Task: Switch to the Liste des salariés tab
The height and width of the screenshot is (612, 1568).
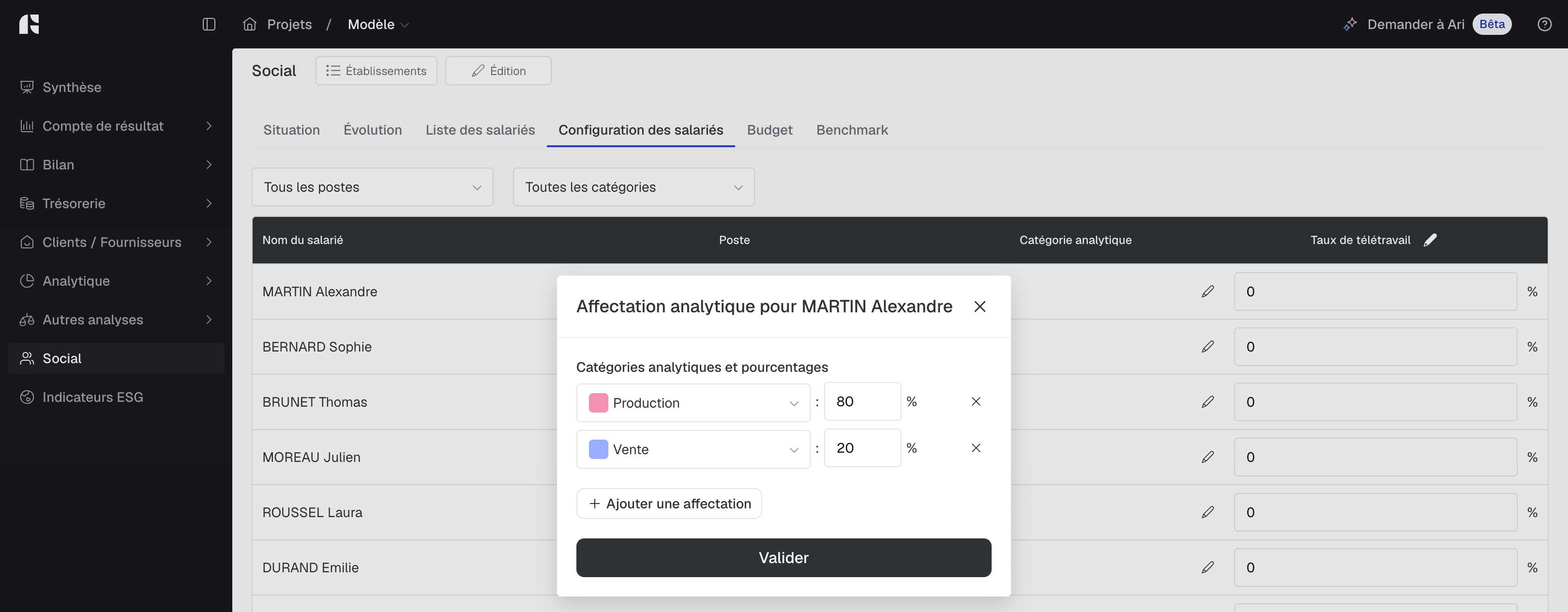Action: click(x=480, y=130)
